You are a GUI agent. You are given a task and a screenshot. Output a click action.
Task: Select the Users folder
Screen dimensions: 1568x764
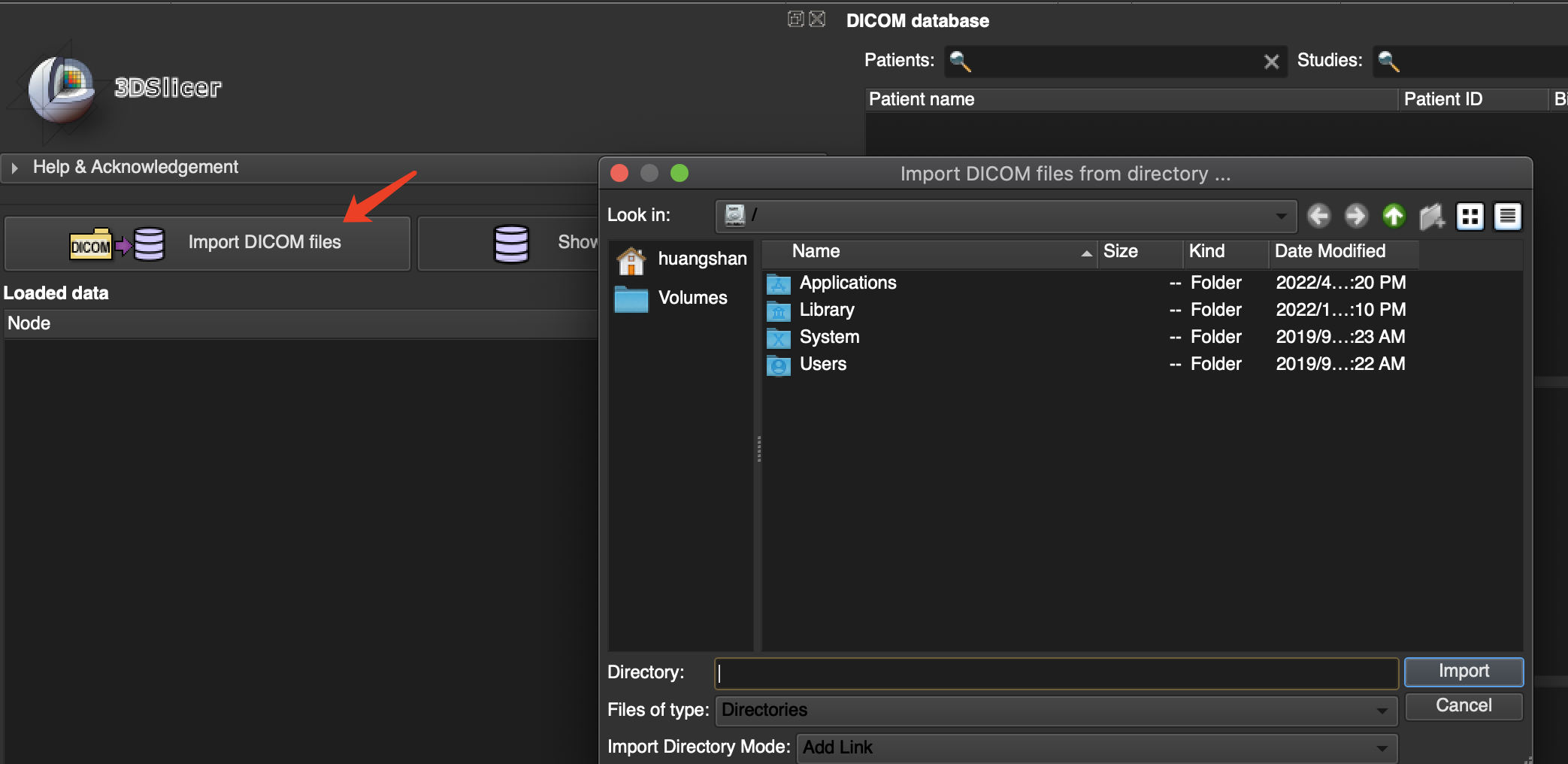pyautogui.click(x=823, y=364)
